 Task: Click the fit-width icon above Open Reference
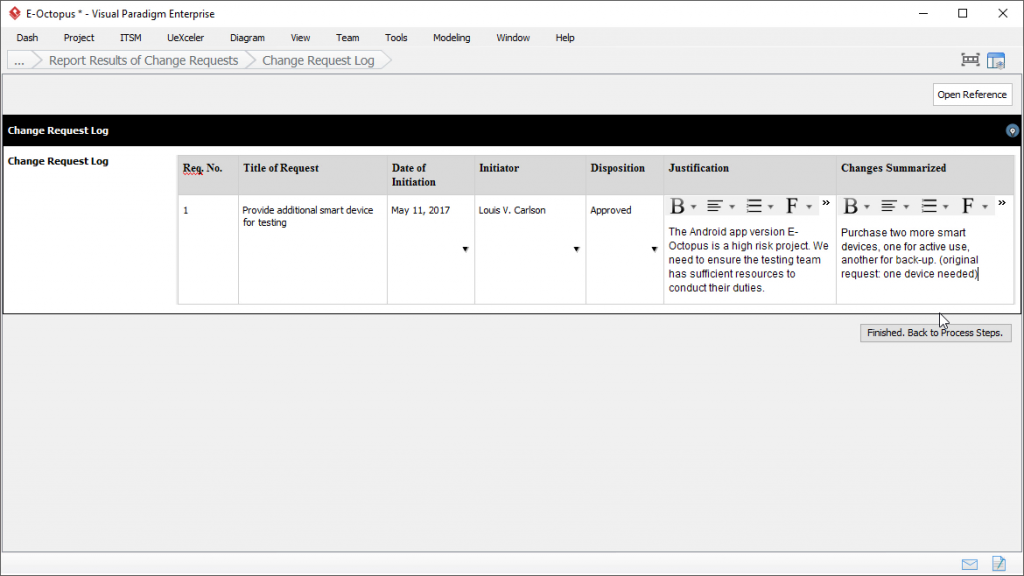969,59
